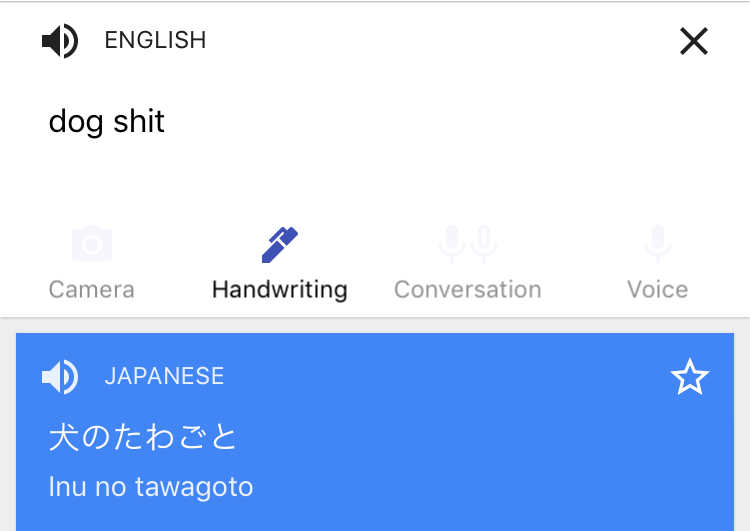
Task: Select the Japanese translated text 犬のたわごと
Action: tap(143, 437)
